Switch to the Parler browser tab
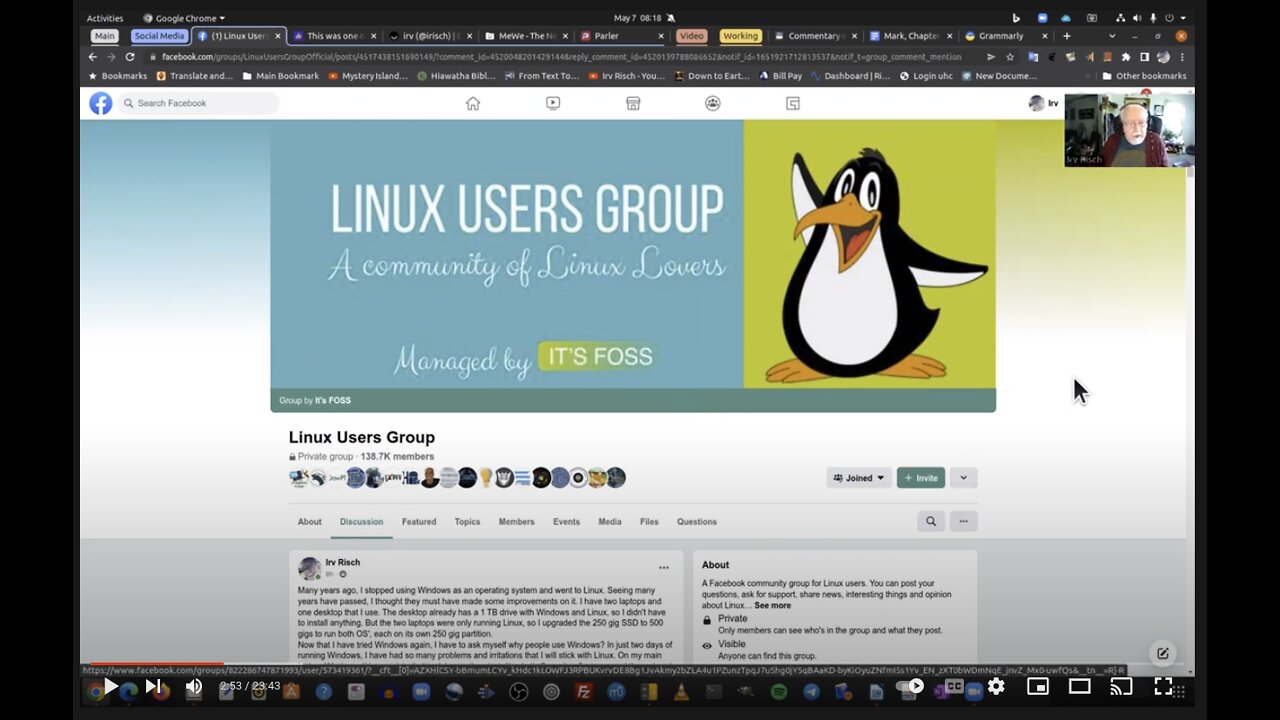 tap(620, 36)
